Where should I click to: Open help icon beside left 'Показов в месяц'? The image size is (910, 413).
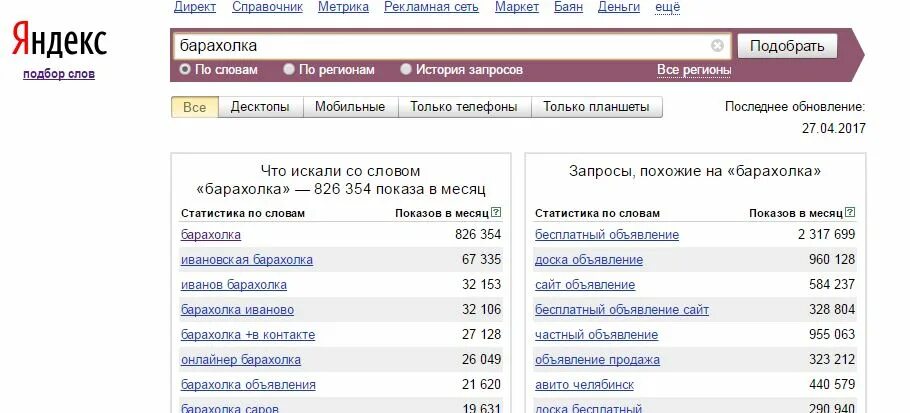point(496,213)
